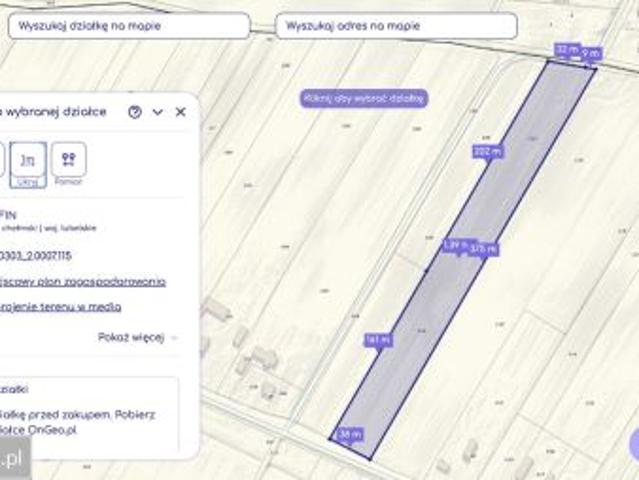Click the partially visible leftmost tool icon
639x480 pixels.
point(2,160)
